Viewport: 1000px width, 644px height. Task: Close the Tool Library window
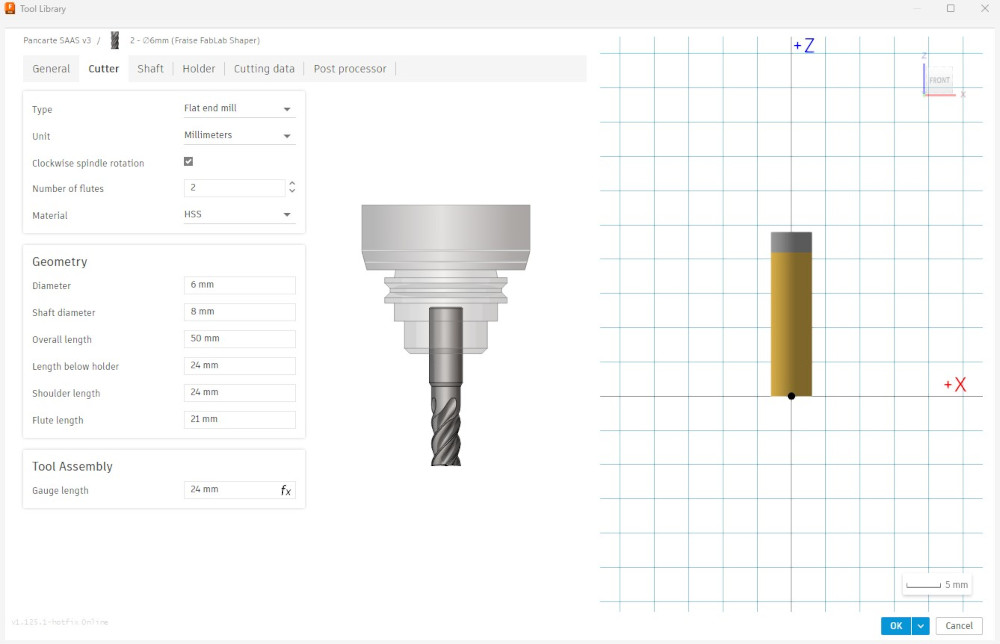[984, 8]
